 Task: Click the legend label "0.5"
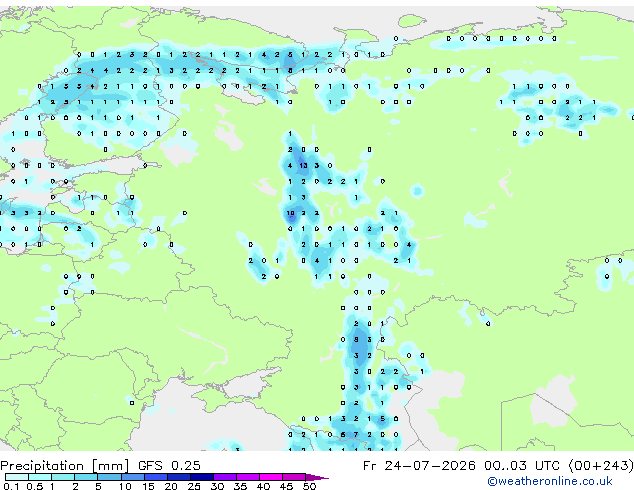(x=35, y=486)
